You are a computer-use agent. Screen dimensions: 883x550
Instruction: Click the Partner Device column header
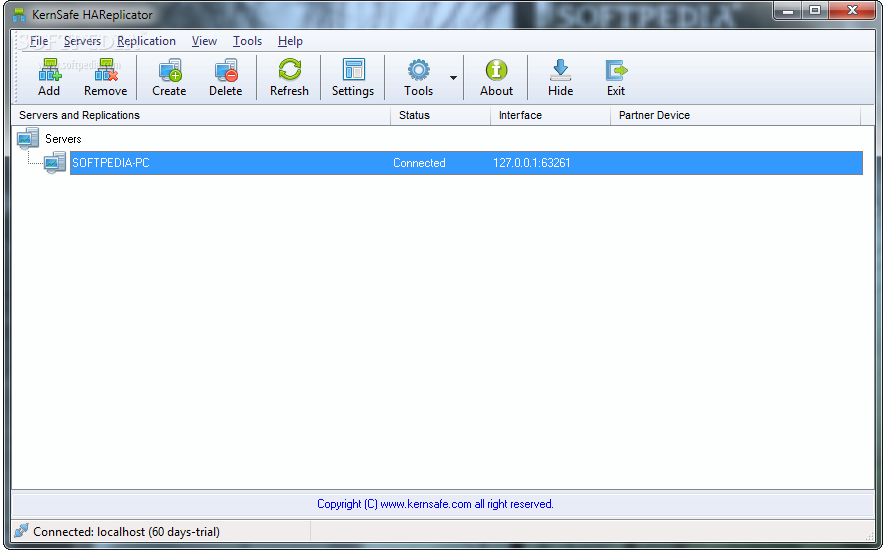click(735, 115)
